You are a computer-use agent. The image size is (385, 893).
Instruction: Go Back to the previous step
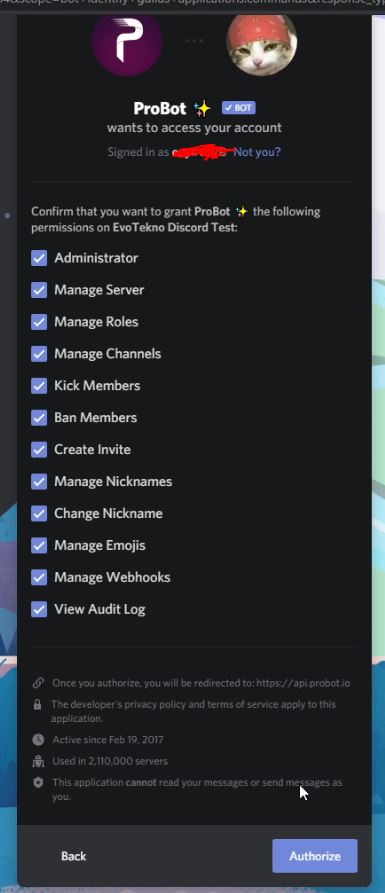(73, 856)
